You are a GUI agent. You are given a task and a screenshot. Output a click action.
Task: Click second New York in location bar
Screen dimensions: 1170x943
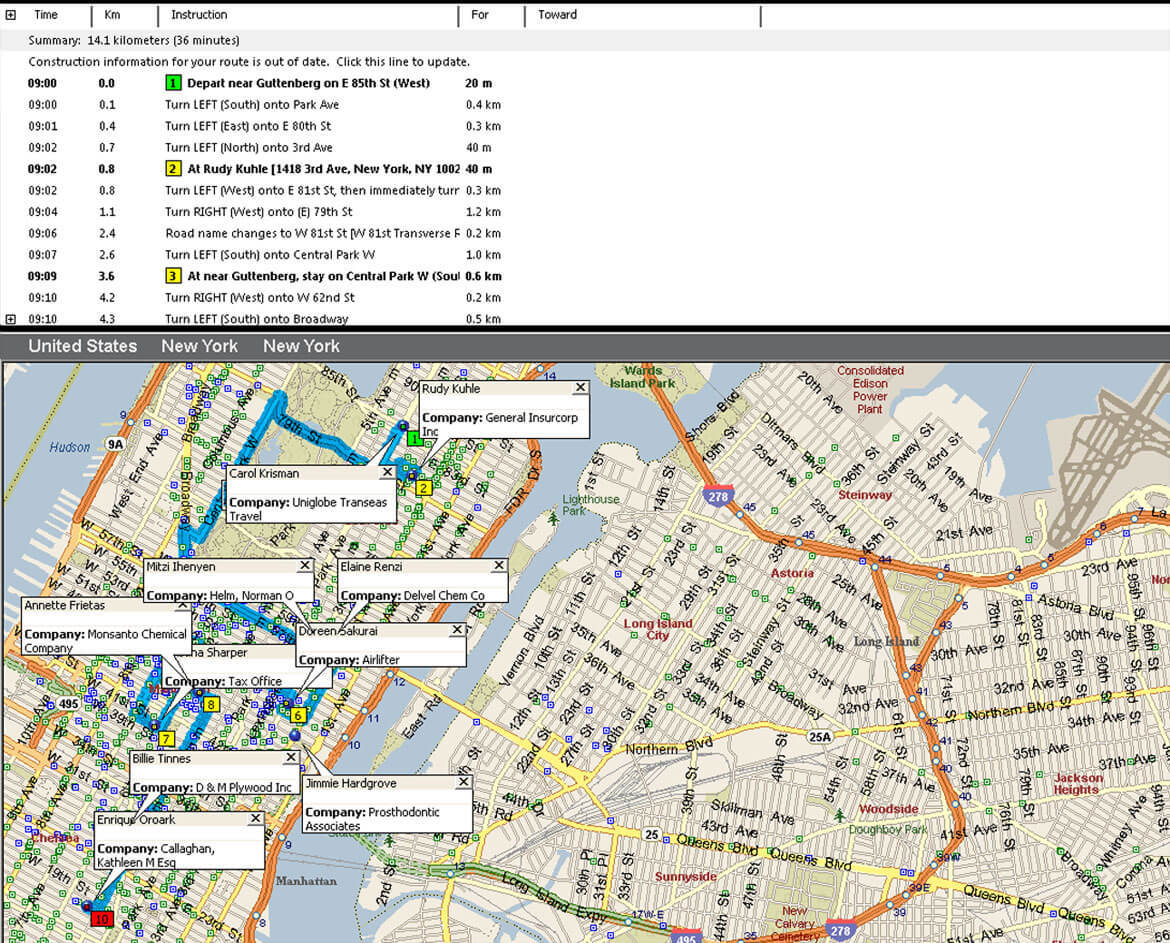[x=301, y=346]
